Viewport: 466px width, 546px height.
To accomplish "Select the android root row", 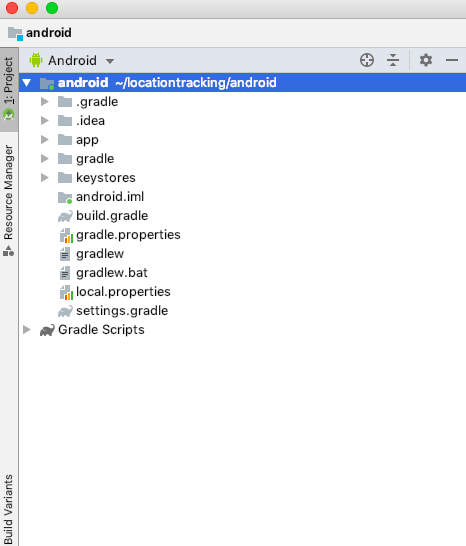I will click(242, 83).
